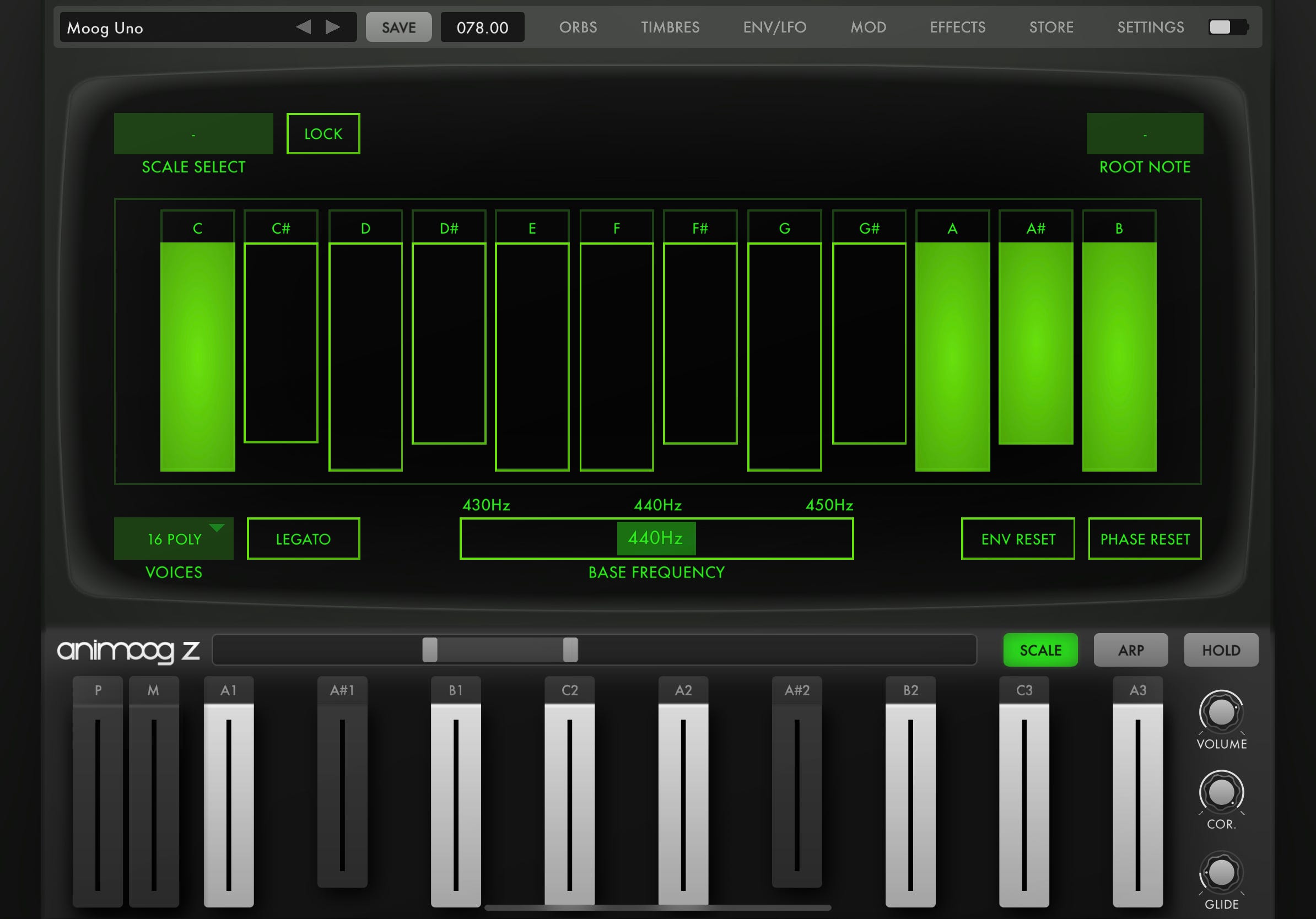1316x919 pixels.
Task: Adjust the Glide knob
Action: point(1221,873)
